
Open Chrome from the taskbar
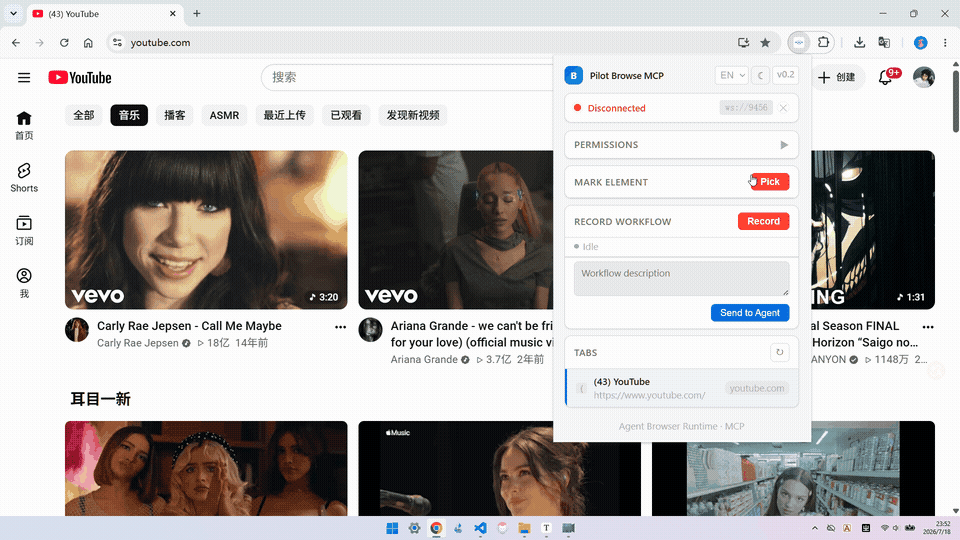click(x=436, y=528)
